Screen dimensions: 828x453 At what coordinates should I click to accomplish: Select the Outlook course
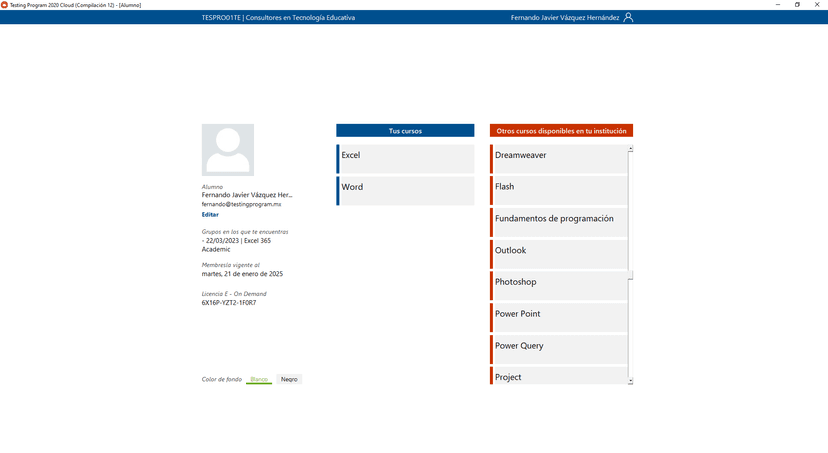click(559, 254)
